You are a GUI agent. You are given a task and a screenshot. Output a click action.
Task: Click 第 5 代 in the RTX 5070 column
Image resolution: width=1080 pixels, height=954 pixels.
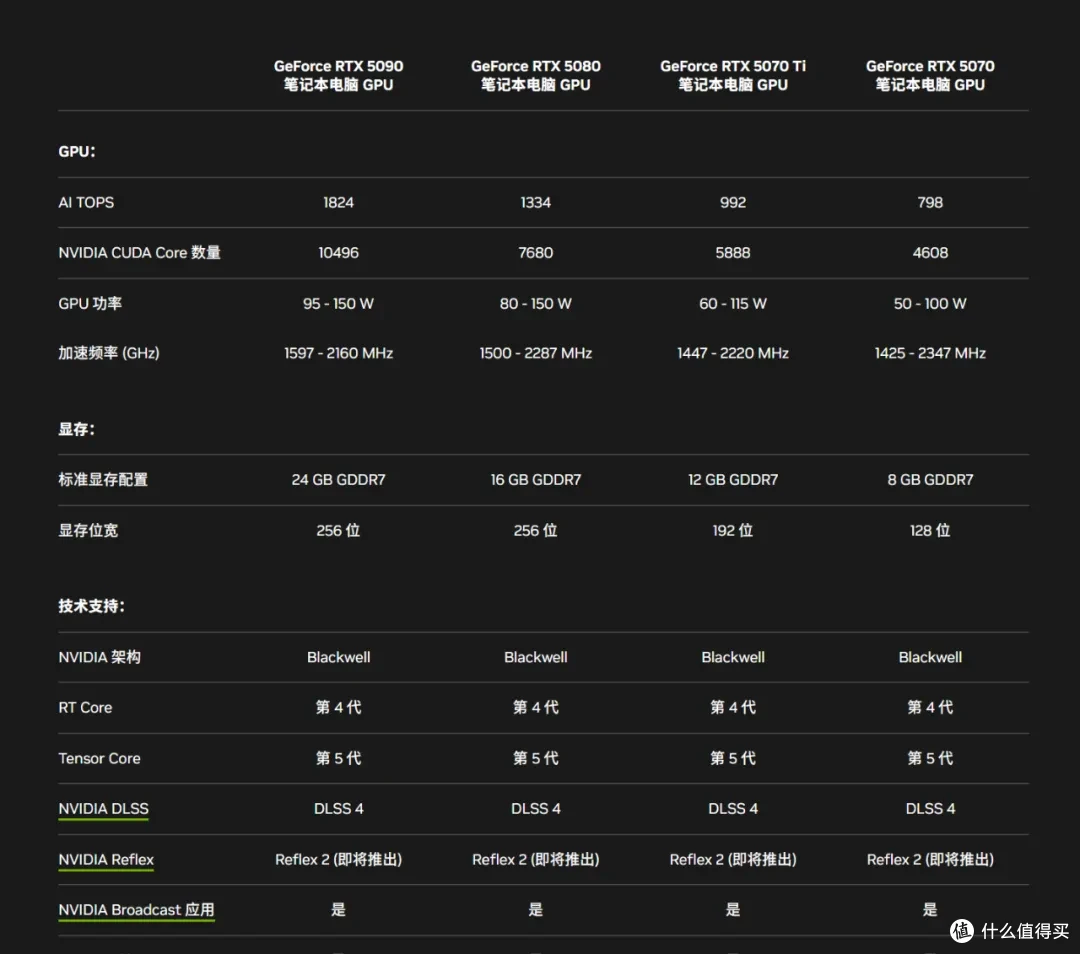coord(930,758)
